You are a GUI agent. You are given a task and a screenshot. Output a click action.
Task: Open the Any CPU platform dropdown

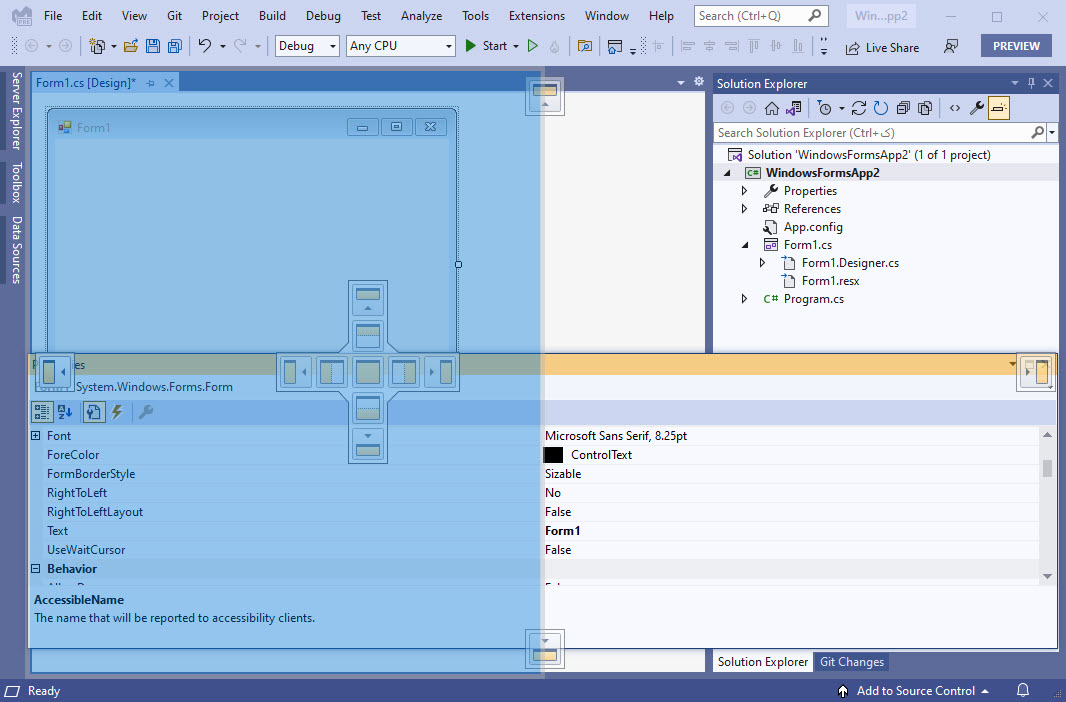[400, 46]
